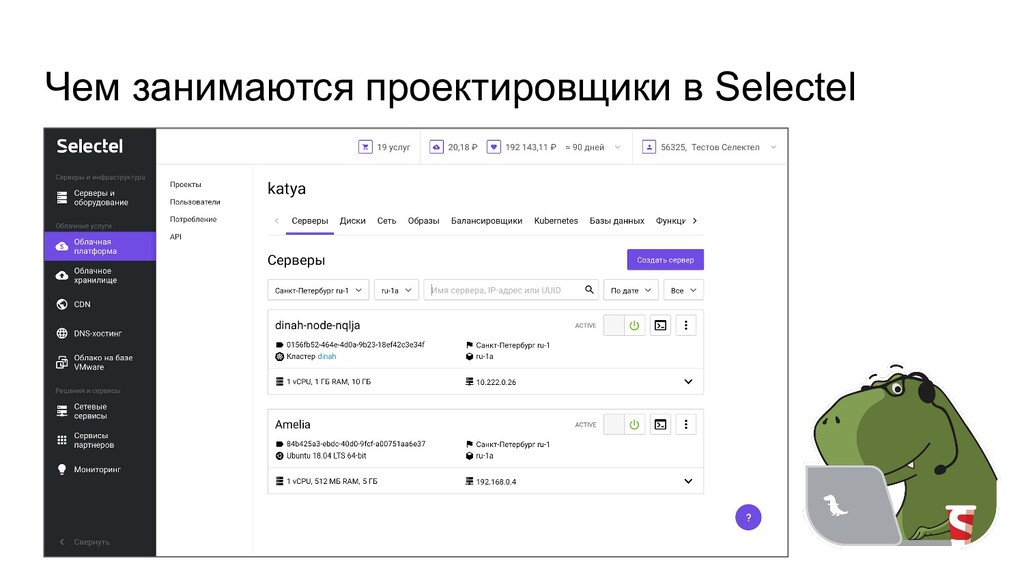Open ru-1a zone dropdown
The width and height of the screenshot is (1024, 576).
coord(396,290)
